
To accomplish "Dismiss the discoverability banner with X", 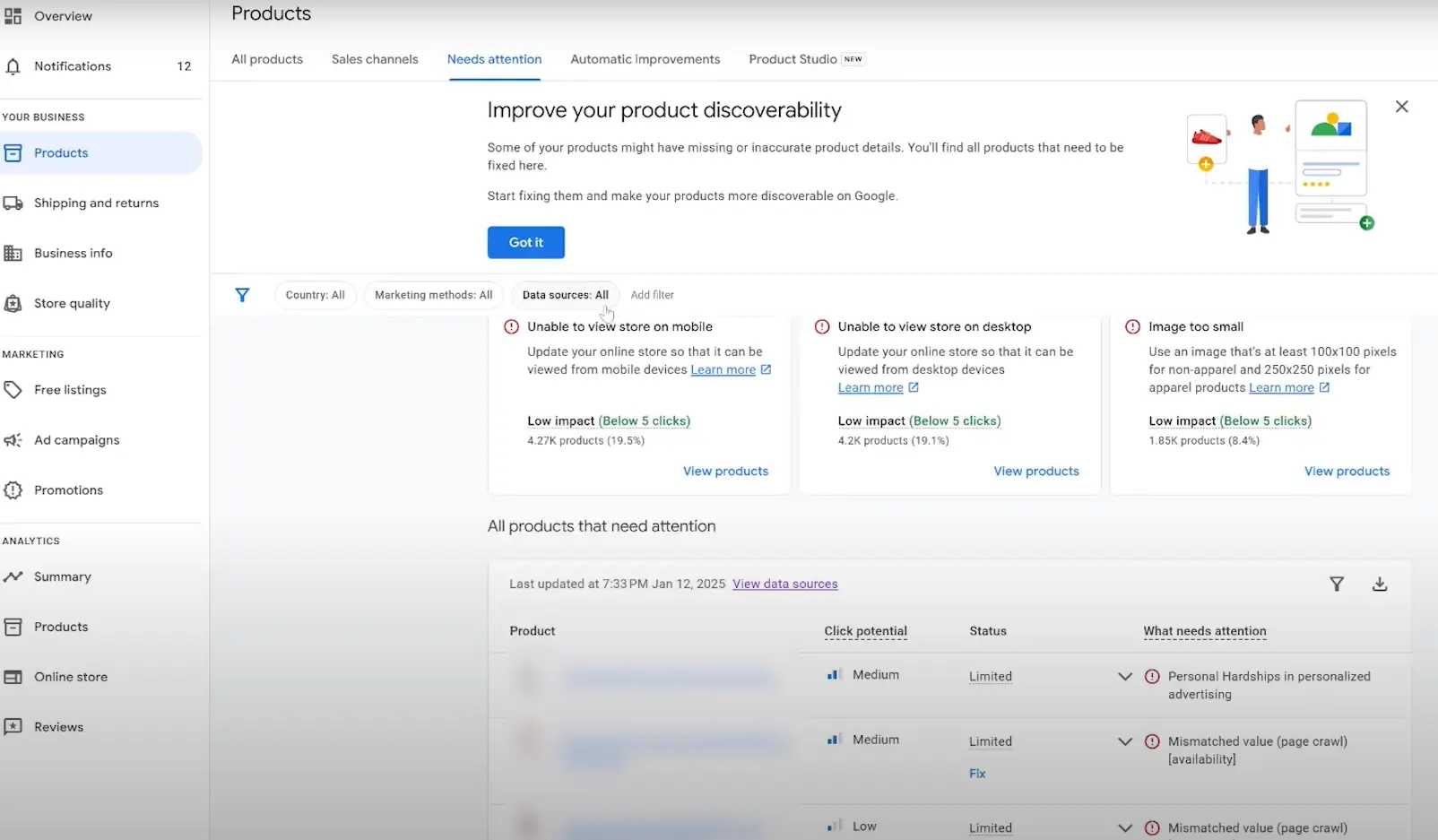I will point(1402,107).
